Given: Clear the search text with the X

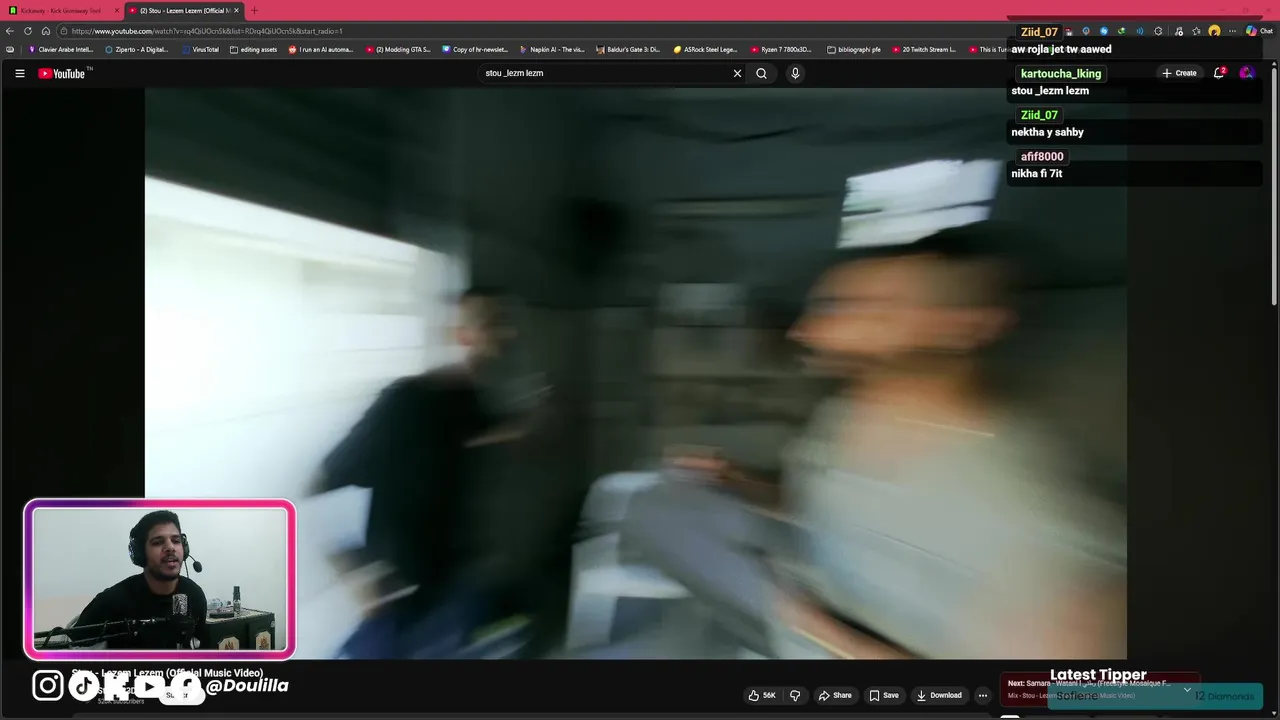Looking at the screenshot, I should (x=737, y=73).
